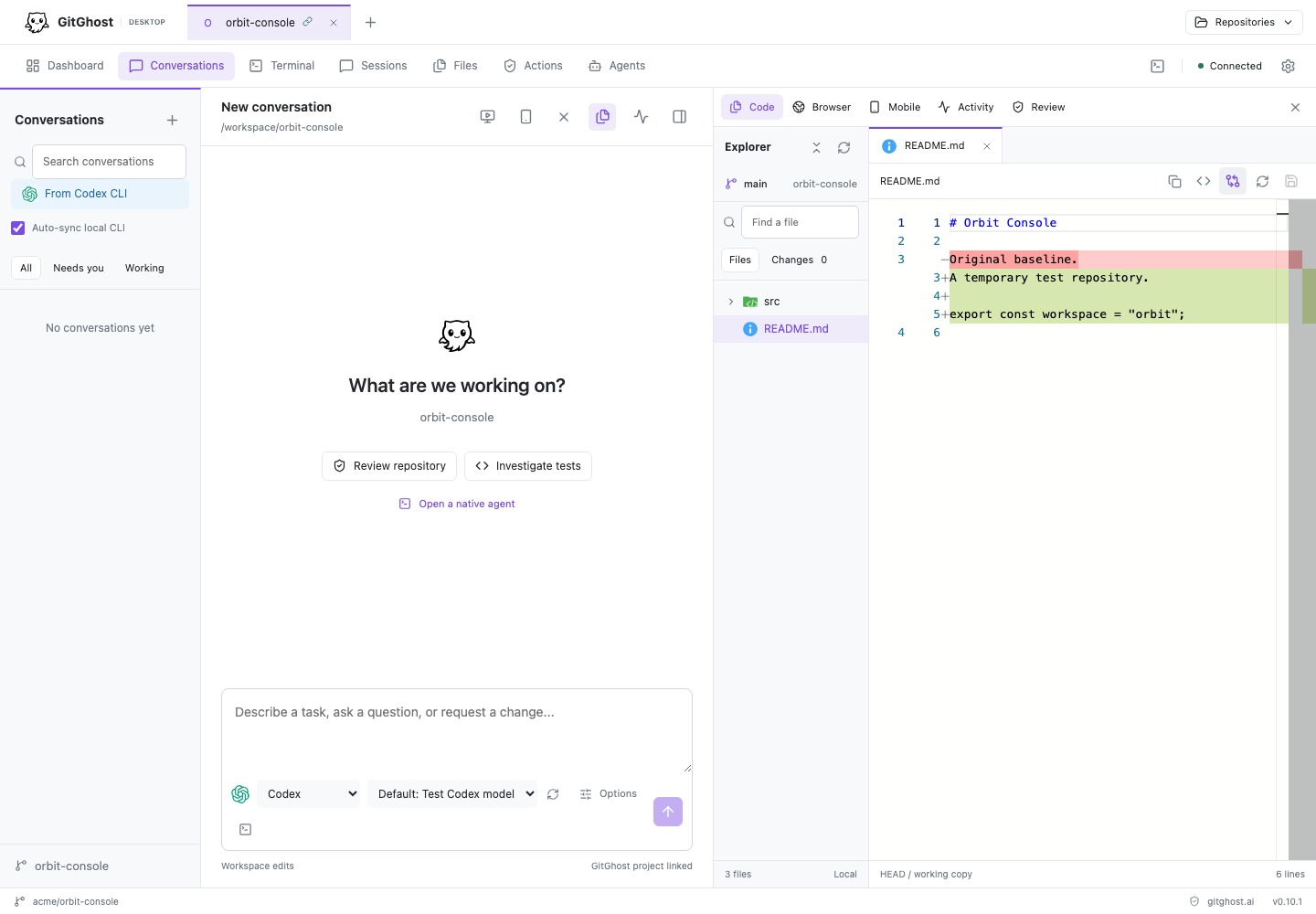Screen dimensions: 1316x914
Task: Select the From Codex CLI entry
Action: 100,194
